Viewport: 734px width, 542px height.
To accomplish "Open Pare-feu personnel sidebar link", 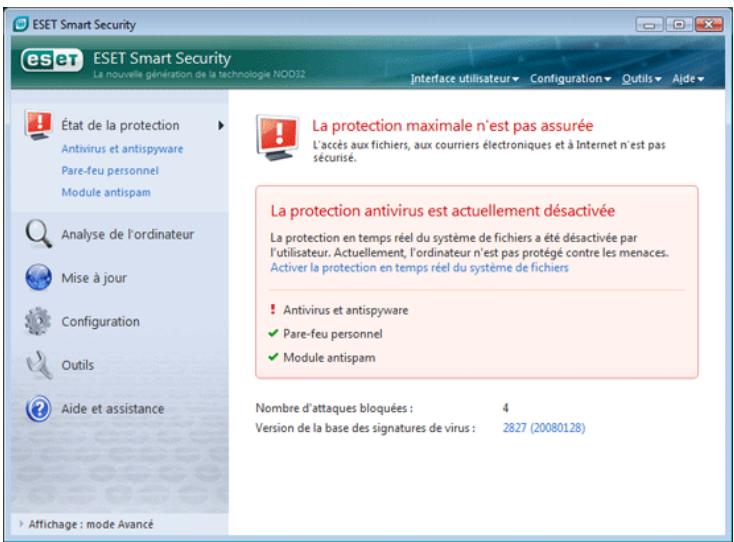I will point(110,170).
